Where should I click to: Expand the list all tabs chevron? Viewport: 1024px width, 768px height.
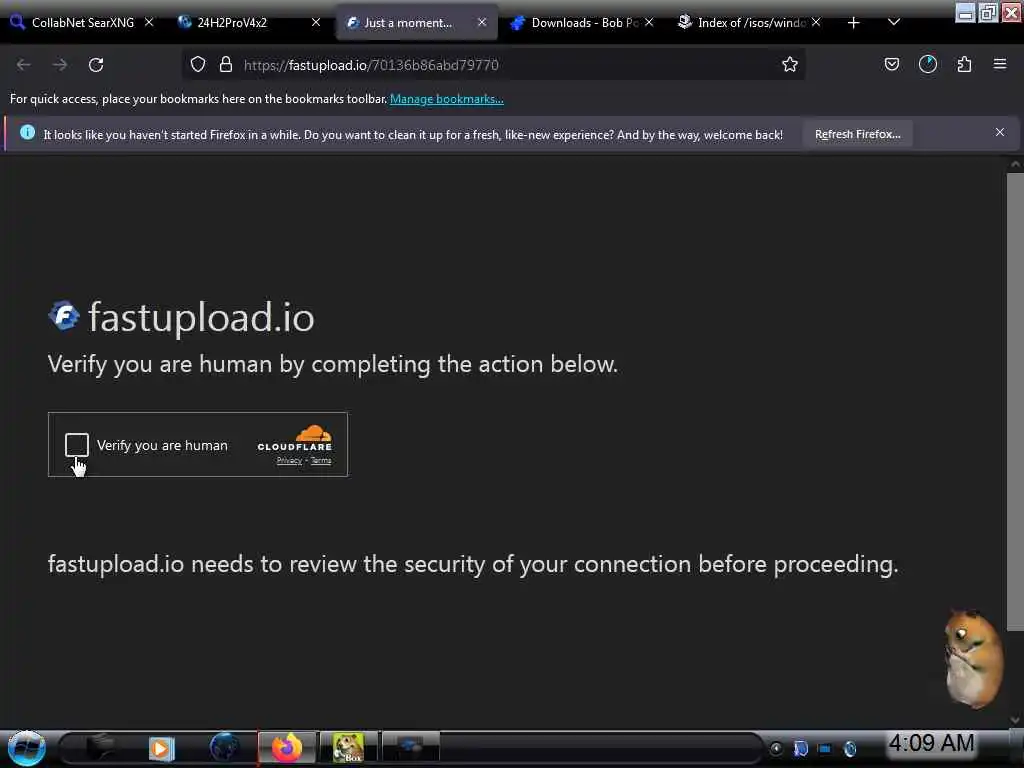(894, 22)
